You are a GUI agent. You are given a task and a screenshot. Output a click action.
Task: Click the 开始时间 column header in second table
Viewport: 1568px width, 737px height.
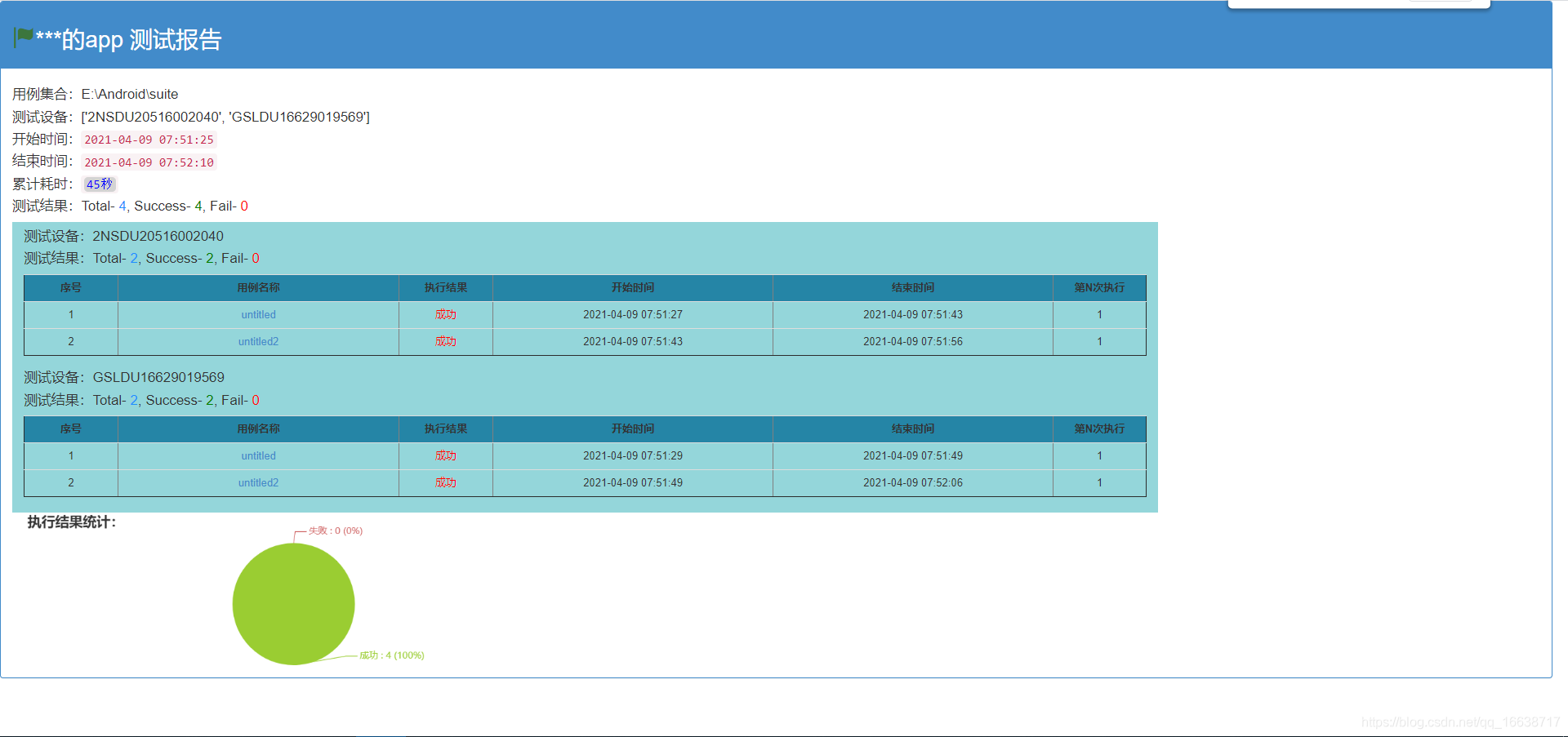633,429
